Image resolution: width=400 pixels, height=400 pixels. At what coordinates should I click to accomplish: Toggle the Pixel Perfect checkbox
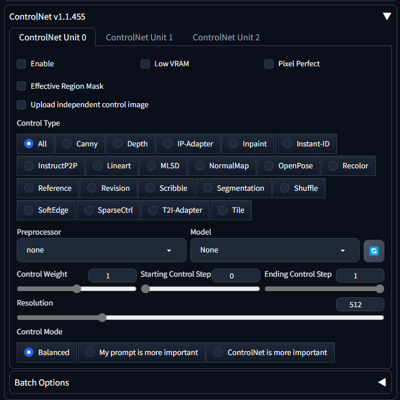click(x=269, y=64)
